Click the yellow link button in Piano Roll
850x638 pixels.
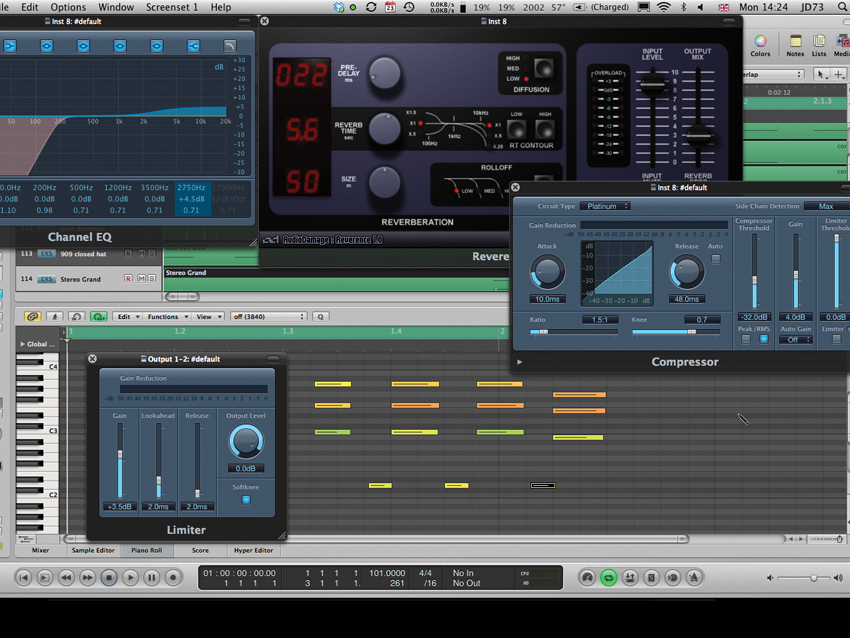[x=33, y=317]
